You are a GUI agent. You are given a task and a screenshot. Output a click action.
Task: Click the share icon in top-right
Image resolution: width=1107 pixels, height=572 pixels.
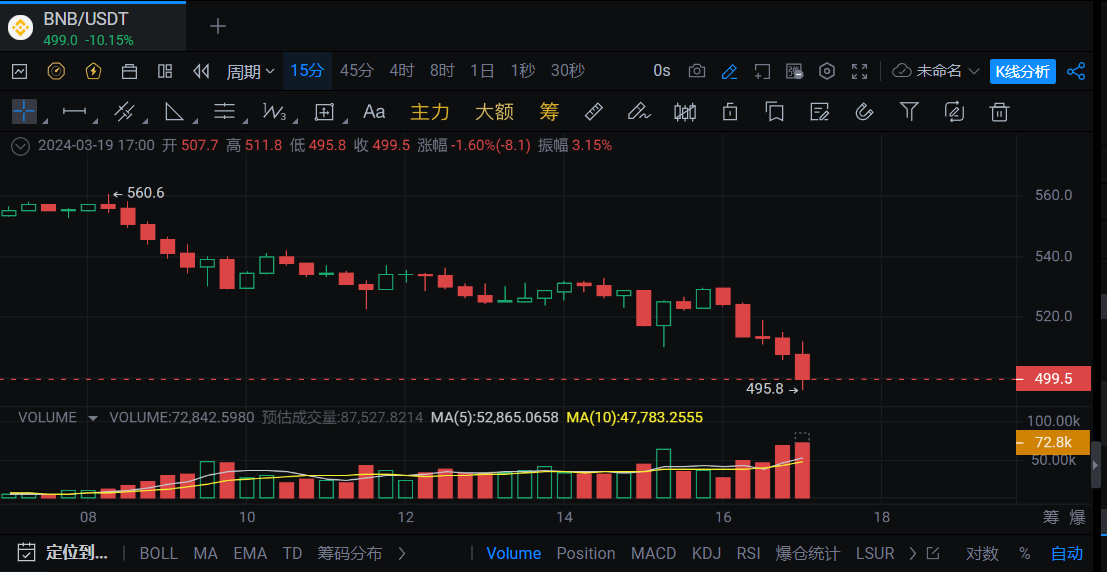pos(1076,71)
